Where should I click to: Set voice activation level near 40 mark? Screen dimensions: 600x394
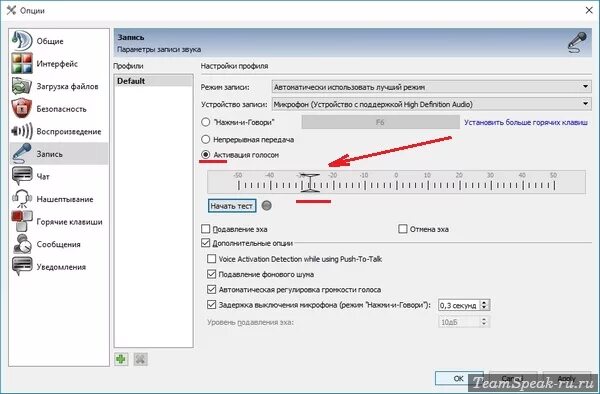[x=522, y=185]
